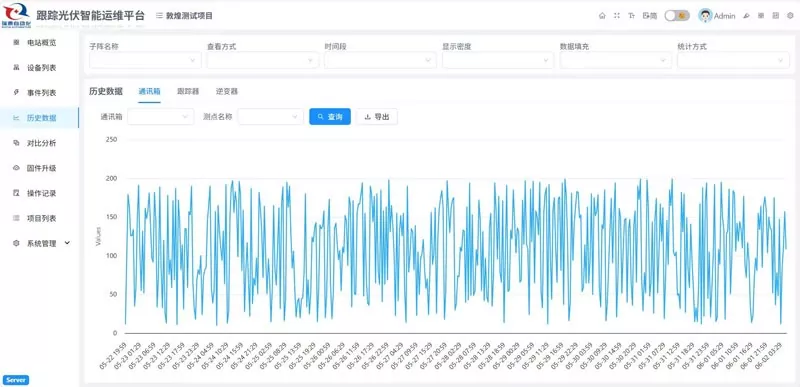Open the settings gear in top bar
The width and height of the screenshot is (800, 387).
pyautogui.click(x=790, y=16)
